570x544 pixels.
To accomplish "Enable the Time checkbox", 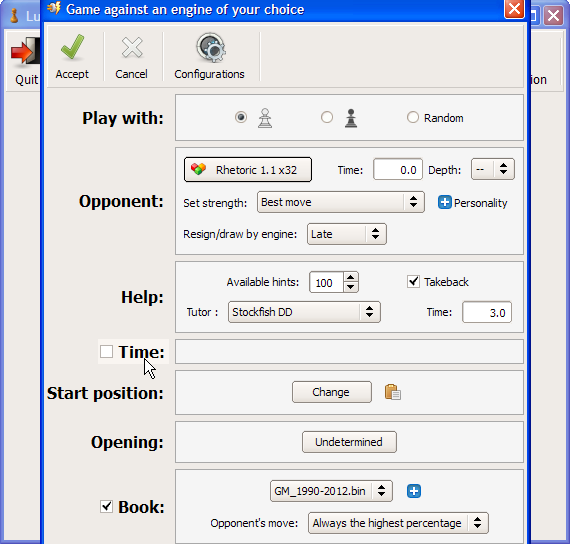I will (107, 352).
